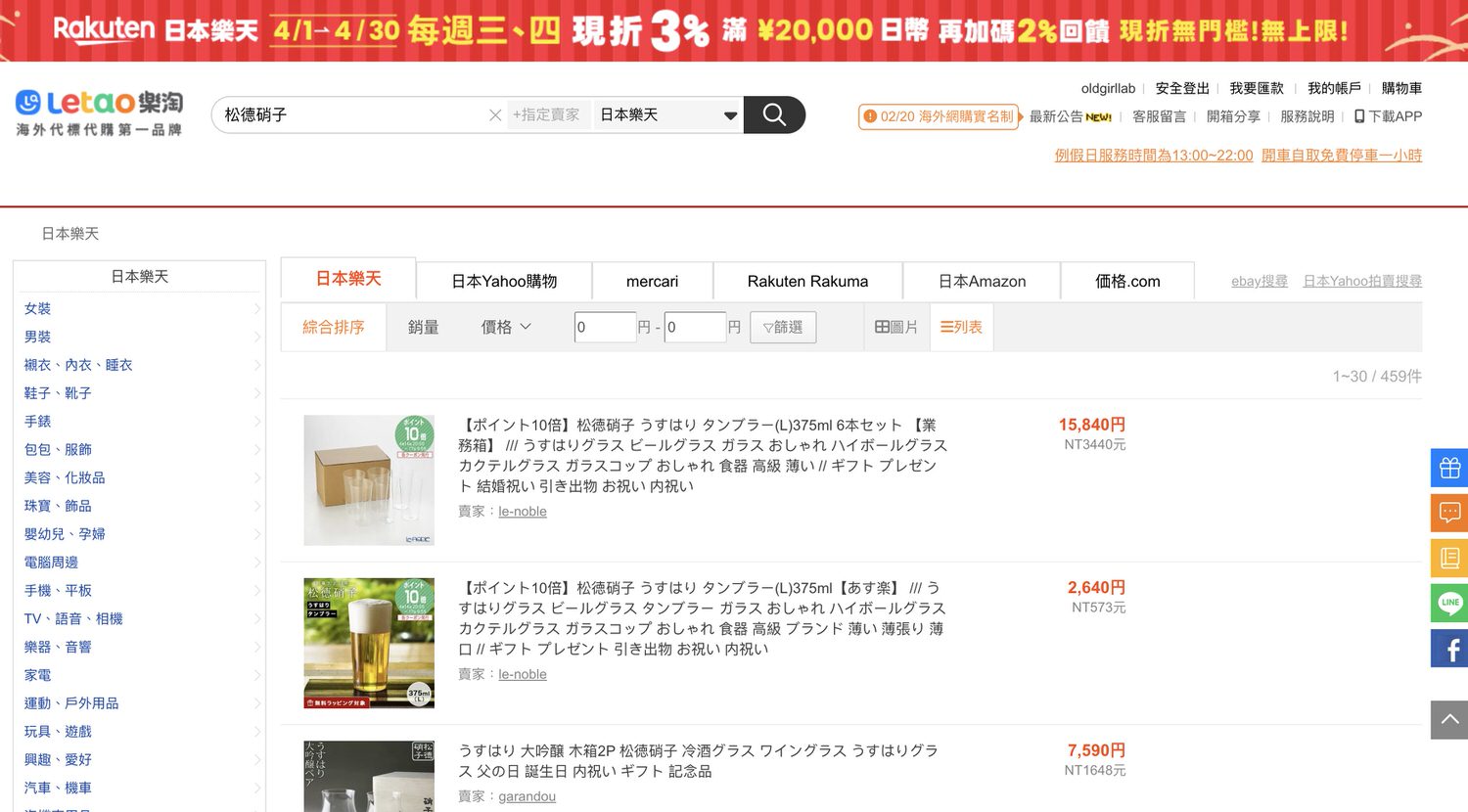Image resolution: width=1468 pixels, height=812 pixels.
Task: Click the 日本樂天 breadcrumb
Action: [x=70, y=233]
